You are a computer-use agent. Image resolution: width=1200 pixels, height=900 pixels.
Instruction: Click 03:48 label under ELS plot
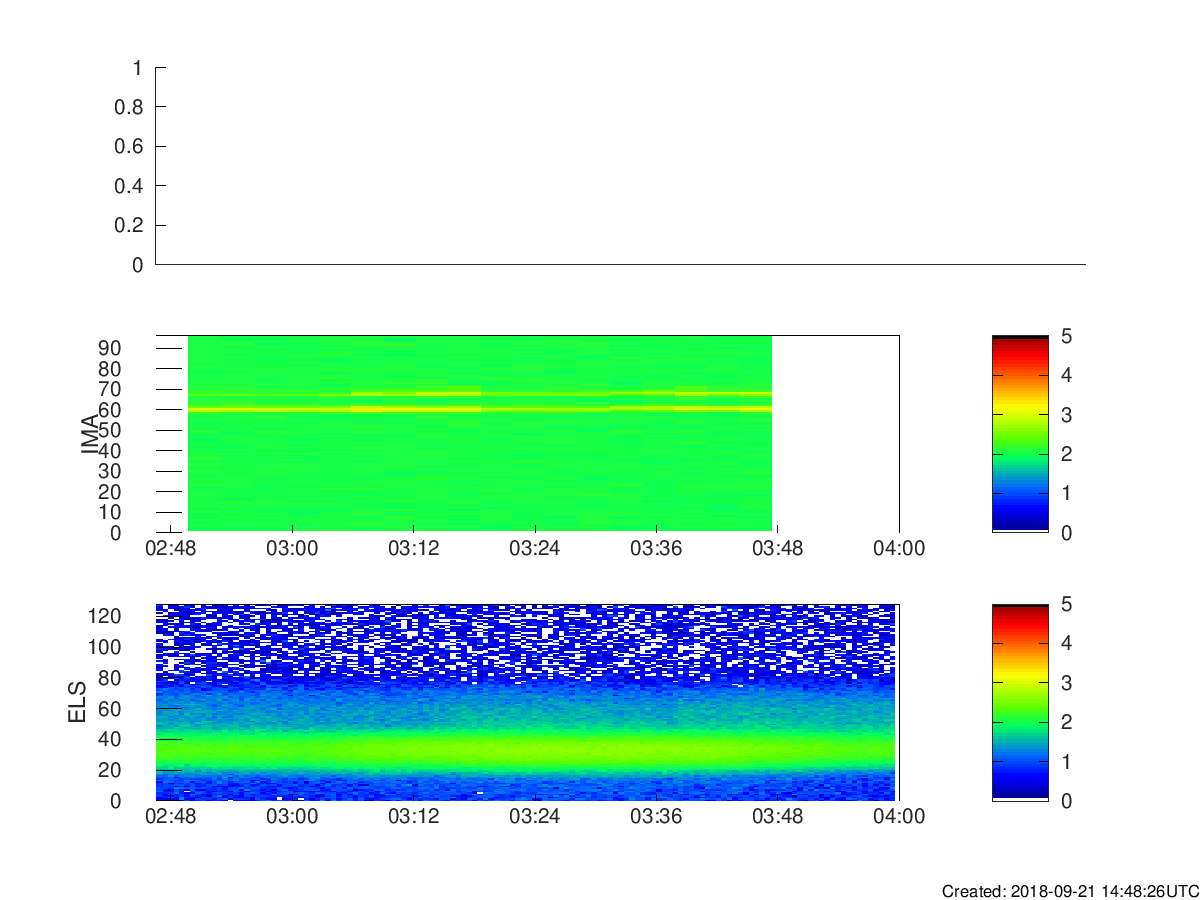[778, 816]
